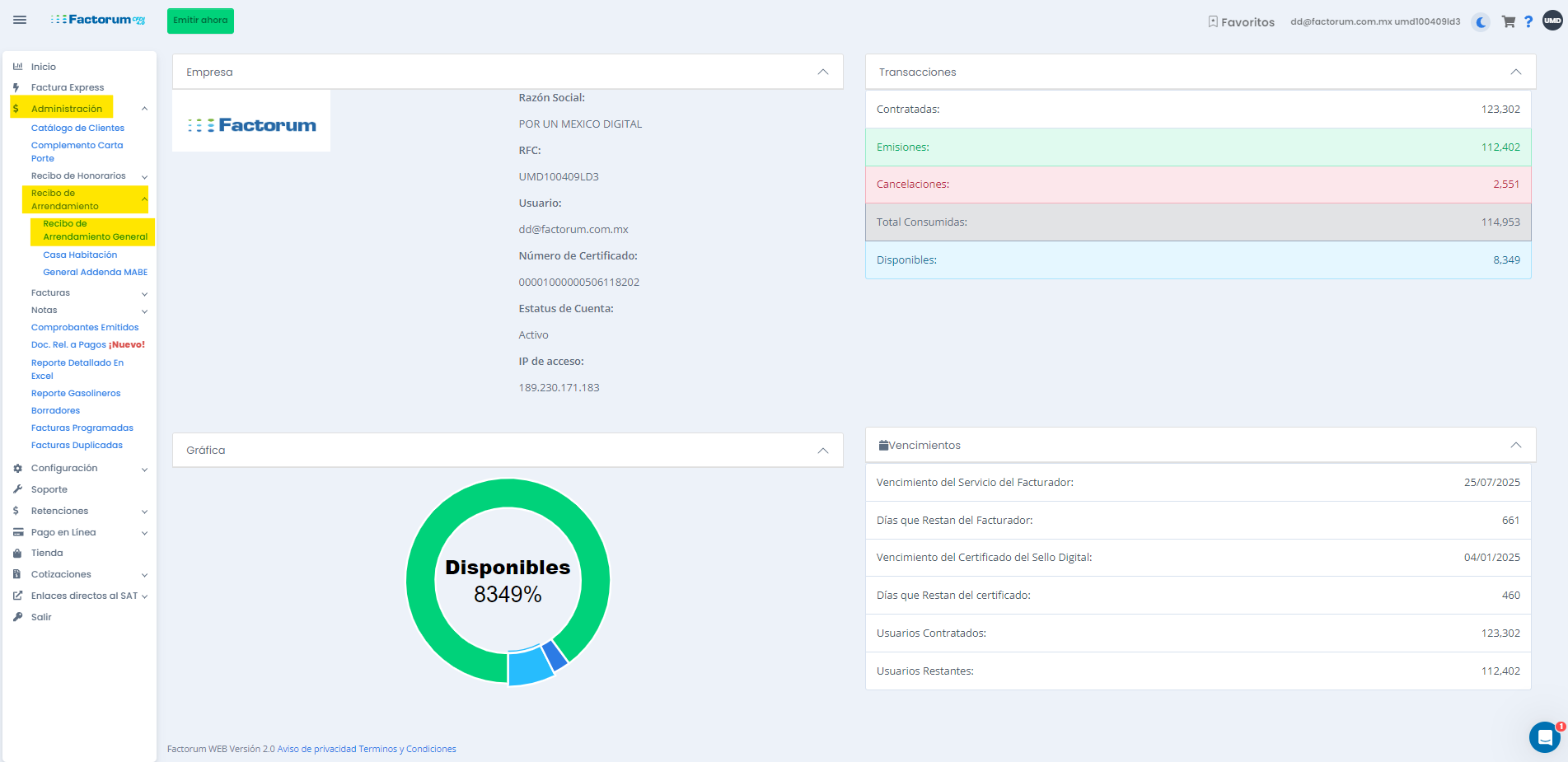Click the Configuración gear icon
The image size is (1568, 762).
pyautogui.click(x=17, y=468)
